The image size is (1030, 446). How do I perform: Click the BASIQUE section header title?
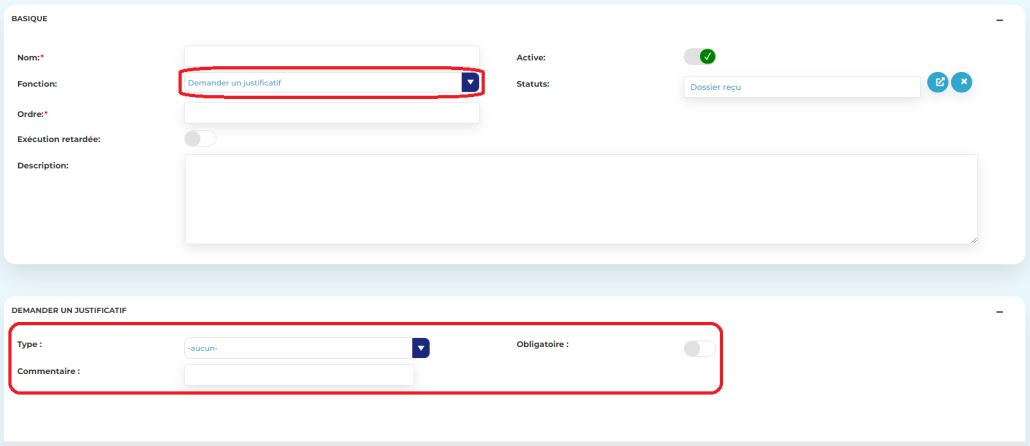tap(29, 19)
